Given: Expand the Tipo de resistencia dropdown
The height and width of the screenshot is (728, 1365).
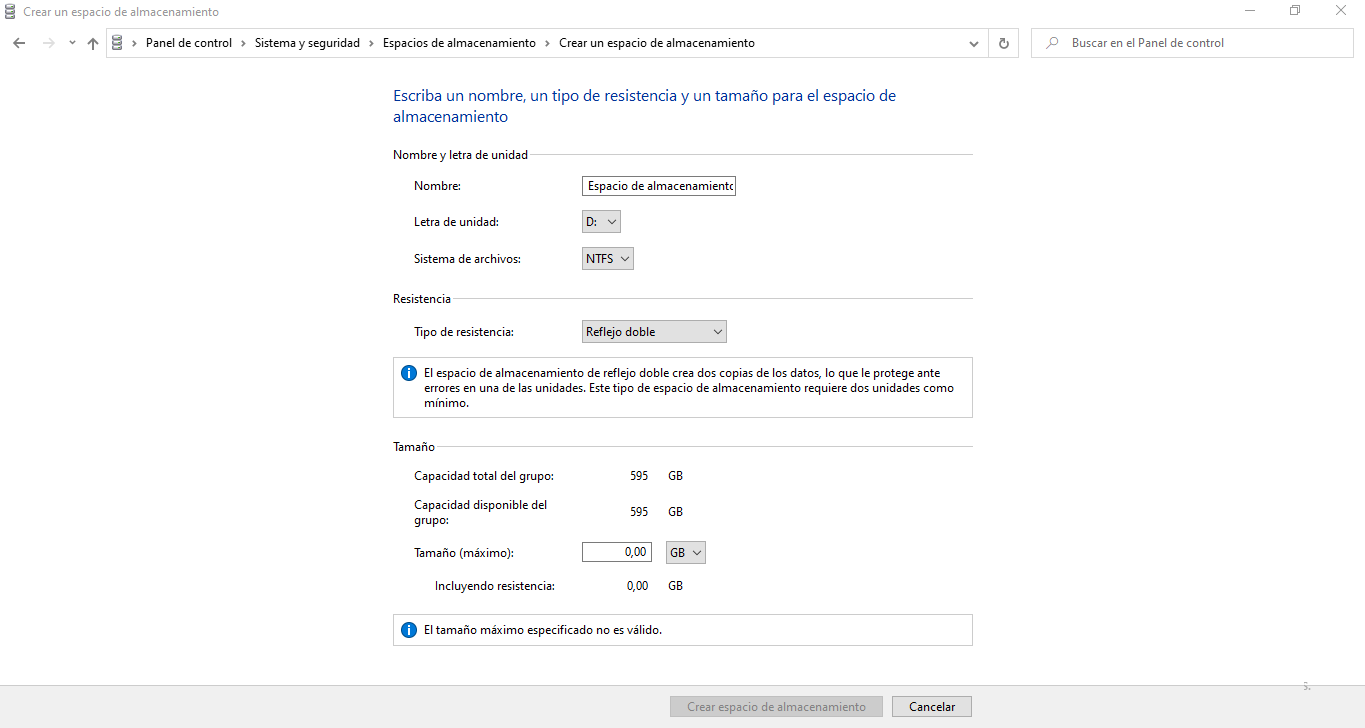Looking at the screenshot, I should (654, 332).
